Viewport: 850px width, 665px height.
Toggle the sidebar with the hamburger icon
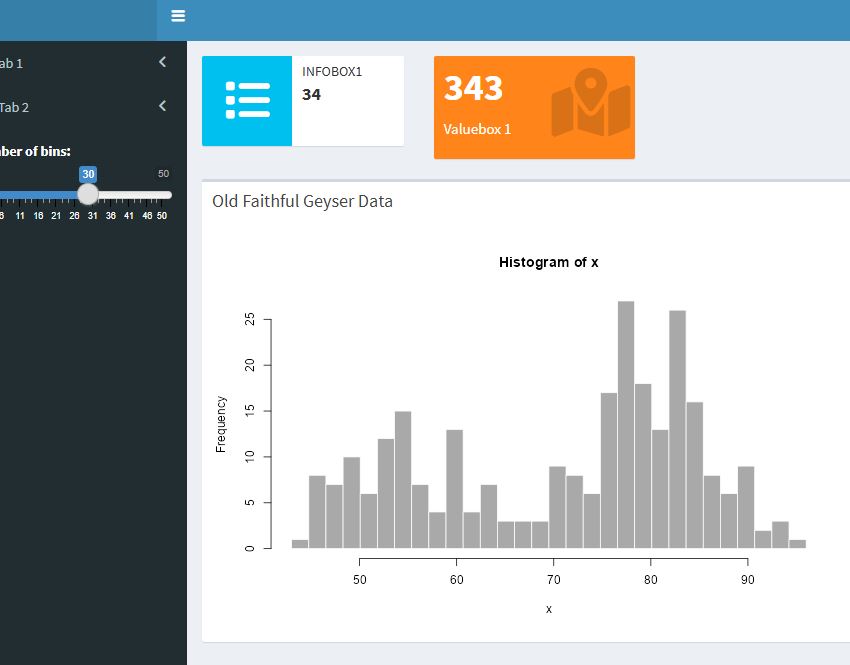pos(178,16)
